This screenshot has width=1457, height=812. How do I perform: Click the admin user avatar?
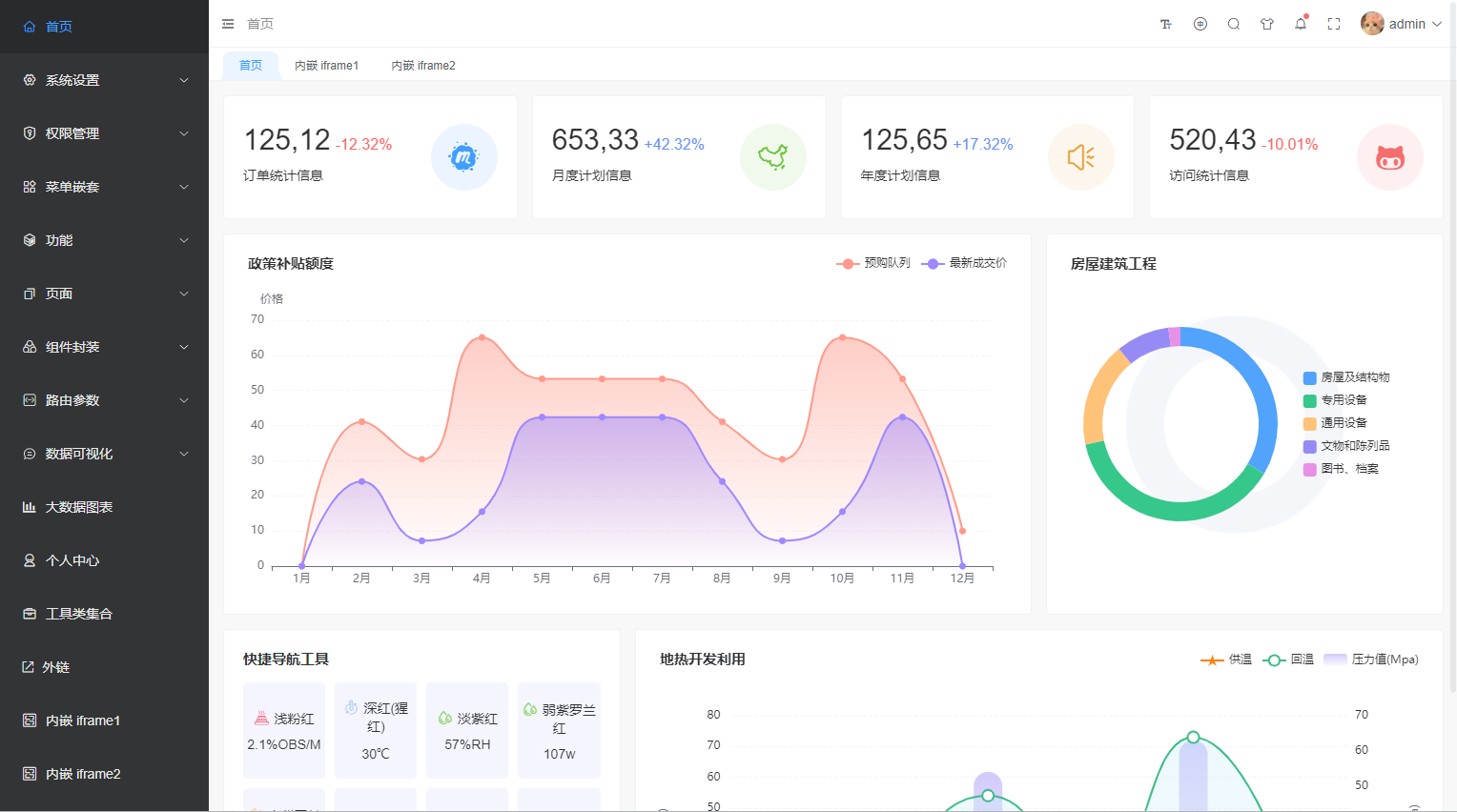1372,24
